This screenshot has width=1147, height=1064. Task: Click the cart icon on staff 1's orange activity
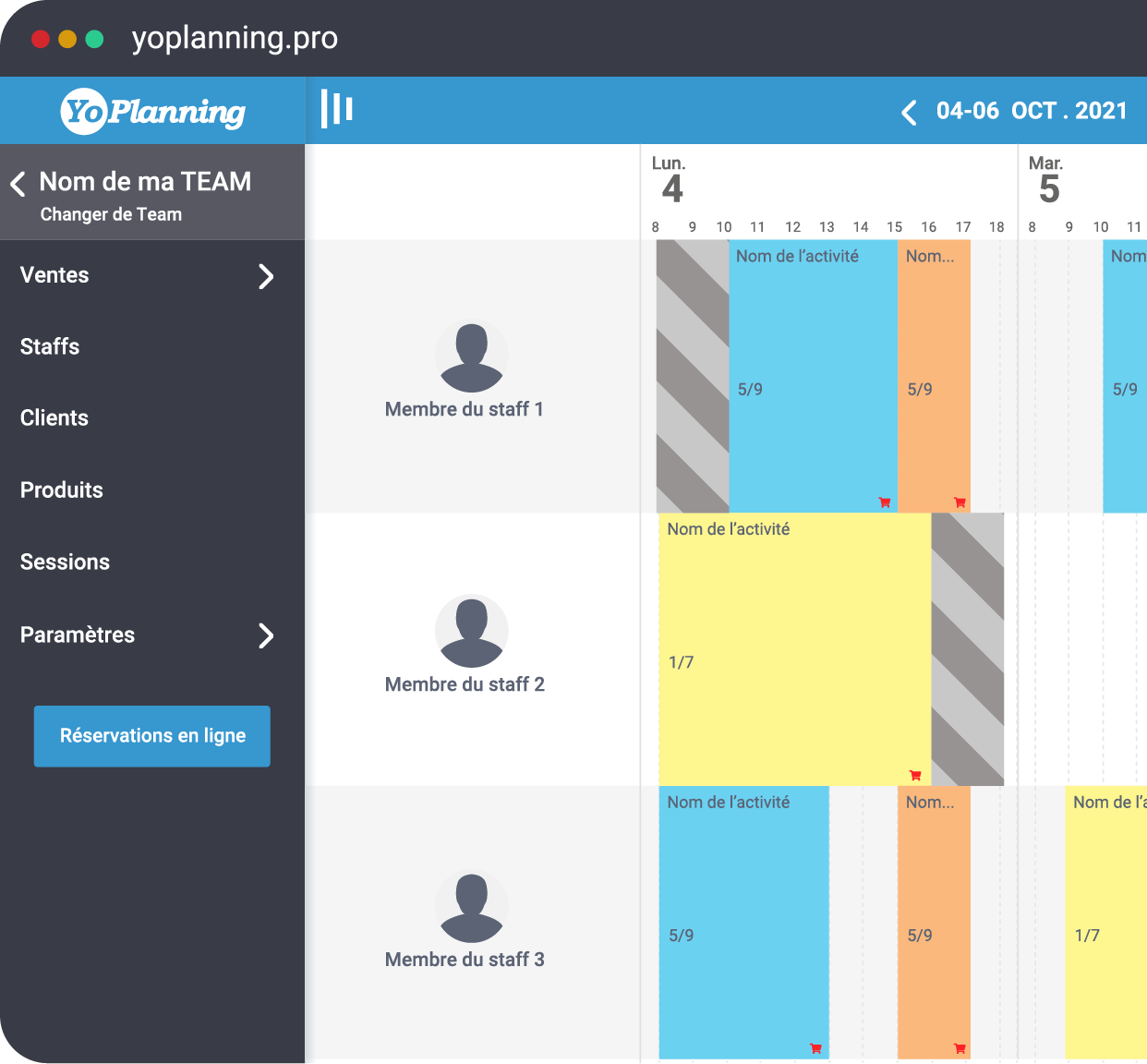point(960,502)
